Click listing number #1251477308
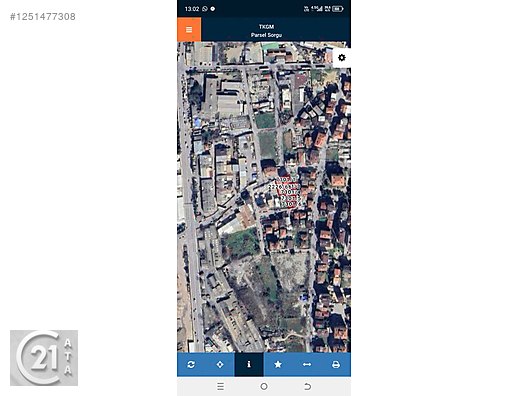 click(x=43, y=16)
